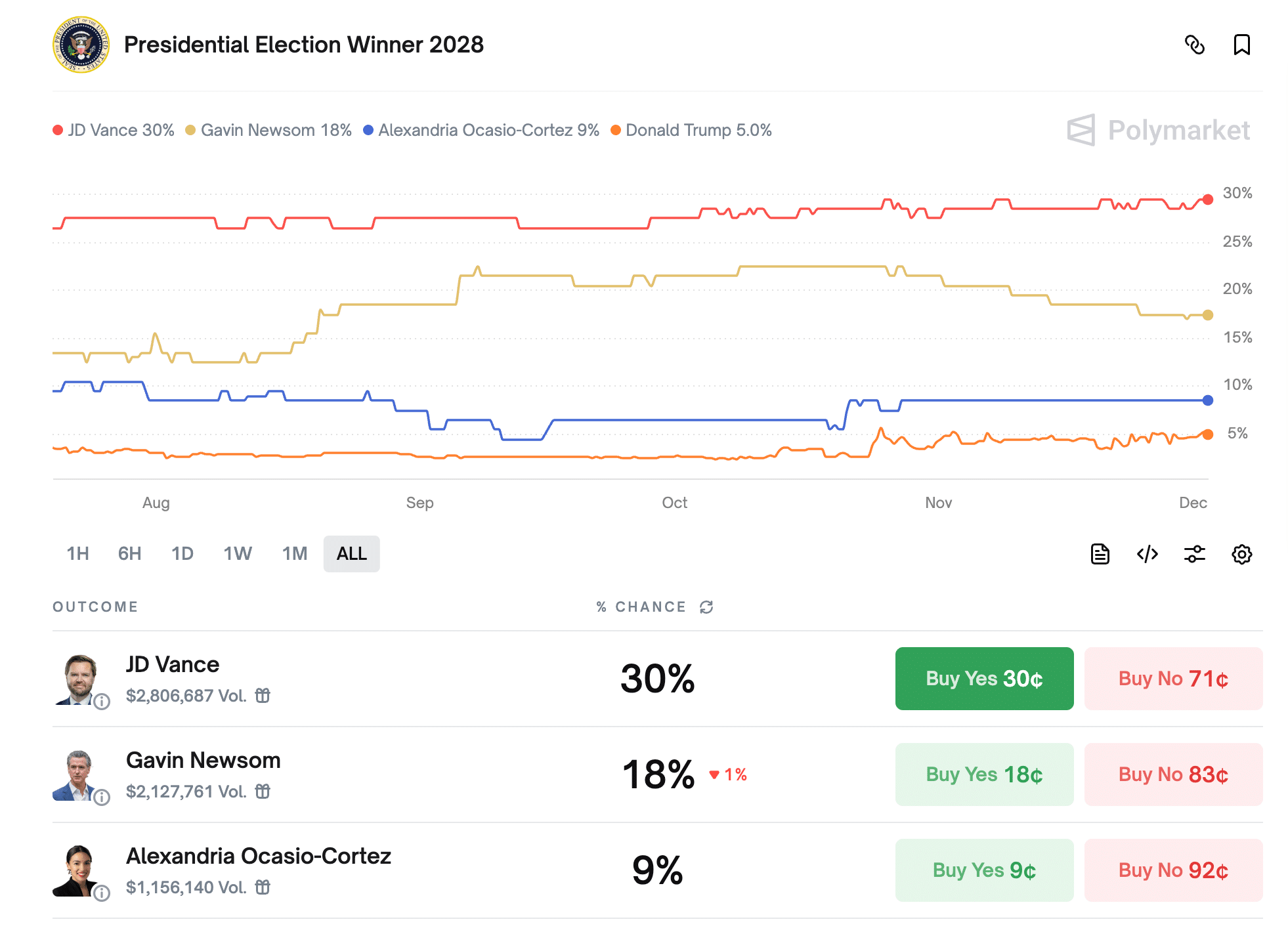
Task: Click the embed code icon
Action: click(x=1147, y=553)
